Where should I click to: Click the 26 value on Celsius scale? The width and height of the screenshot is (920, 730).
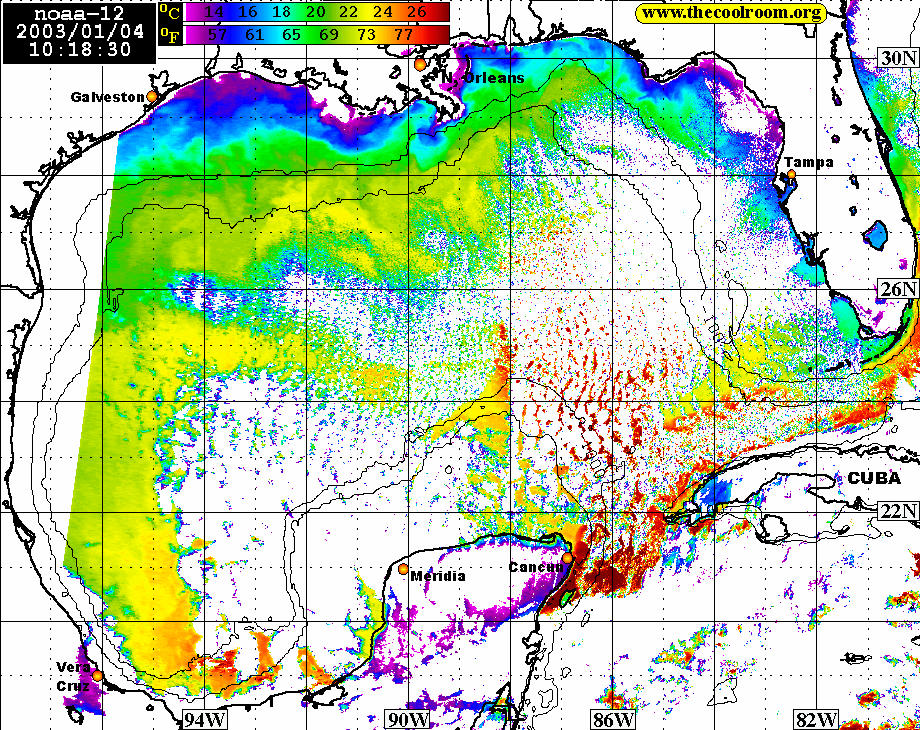(415, 12)
